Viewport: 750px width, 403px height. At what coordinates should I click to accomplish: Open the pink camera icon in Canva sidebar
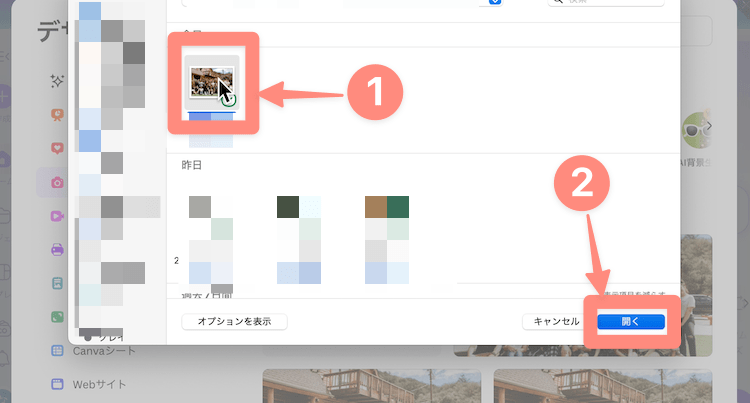coord(57,182)
